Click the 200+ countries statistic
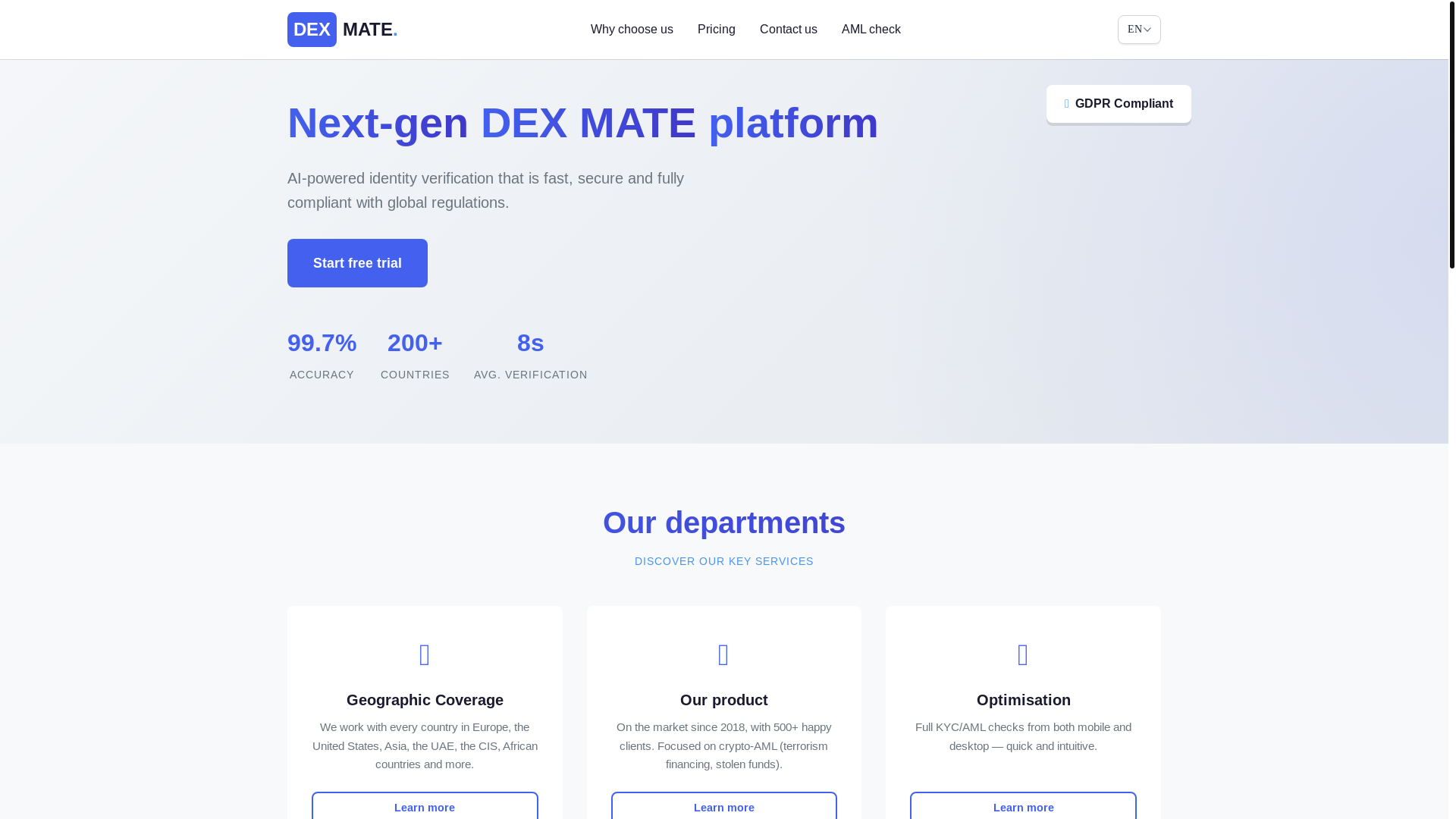Viewport: 1456px width, 819px height. 415,355
